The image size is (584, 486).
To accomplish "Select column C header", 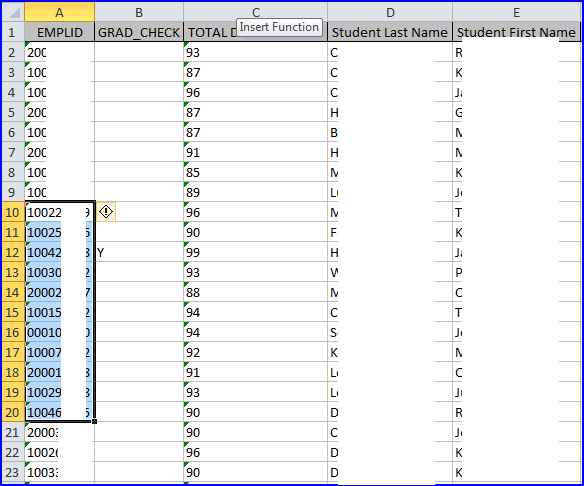I will click(x=256, y=12).
